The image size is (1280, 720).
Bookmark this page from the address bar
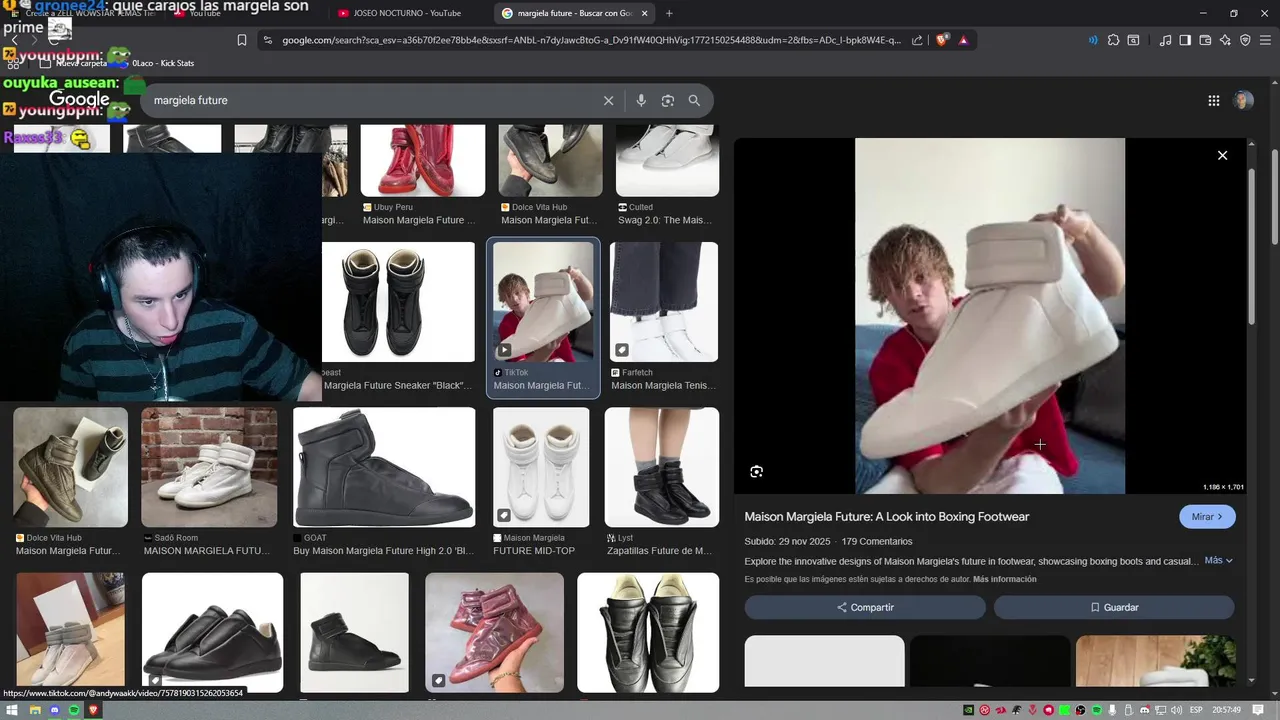tap(242, 40)
